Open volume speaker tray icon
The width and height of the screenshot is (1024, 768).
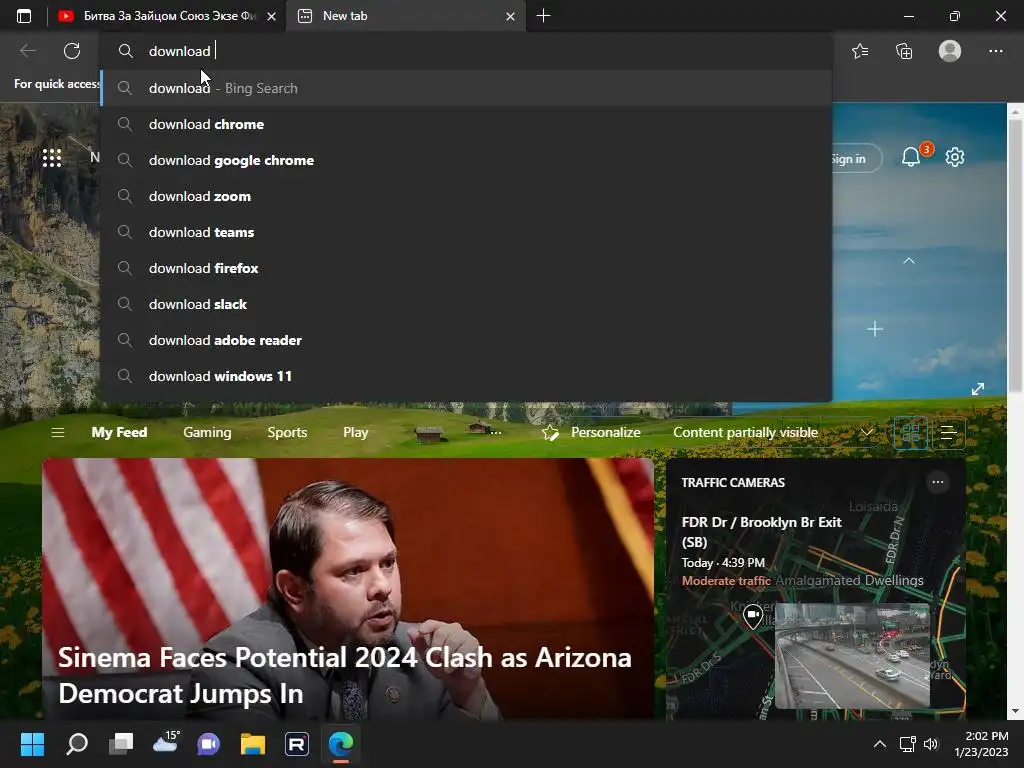point(931,744)
